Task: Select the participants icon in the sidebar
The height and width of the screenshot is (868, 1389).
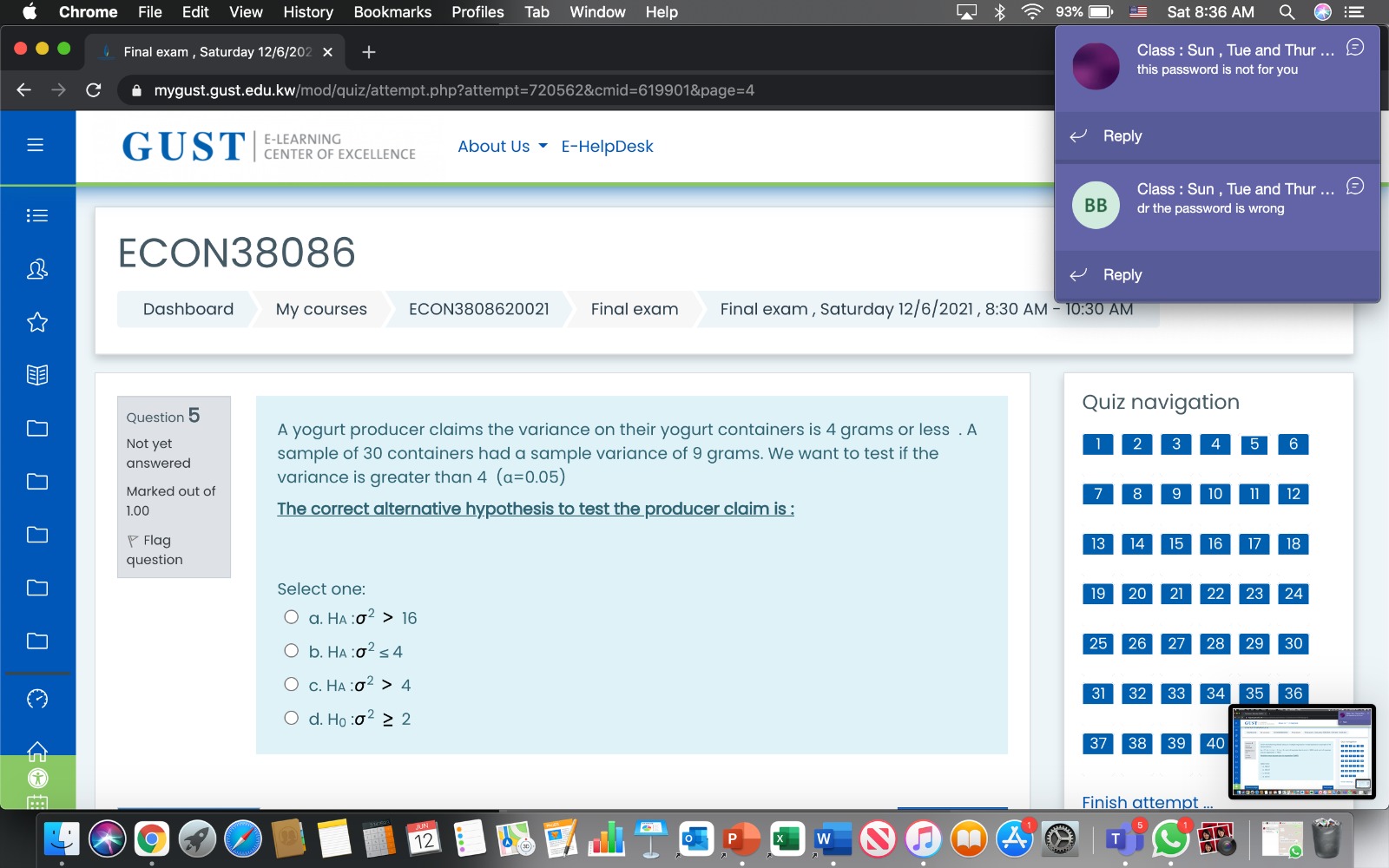Action: 37,269
